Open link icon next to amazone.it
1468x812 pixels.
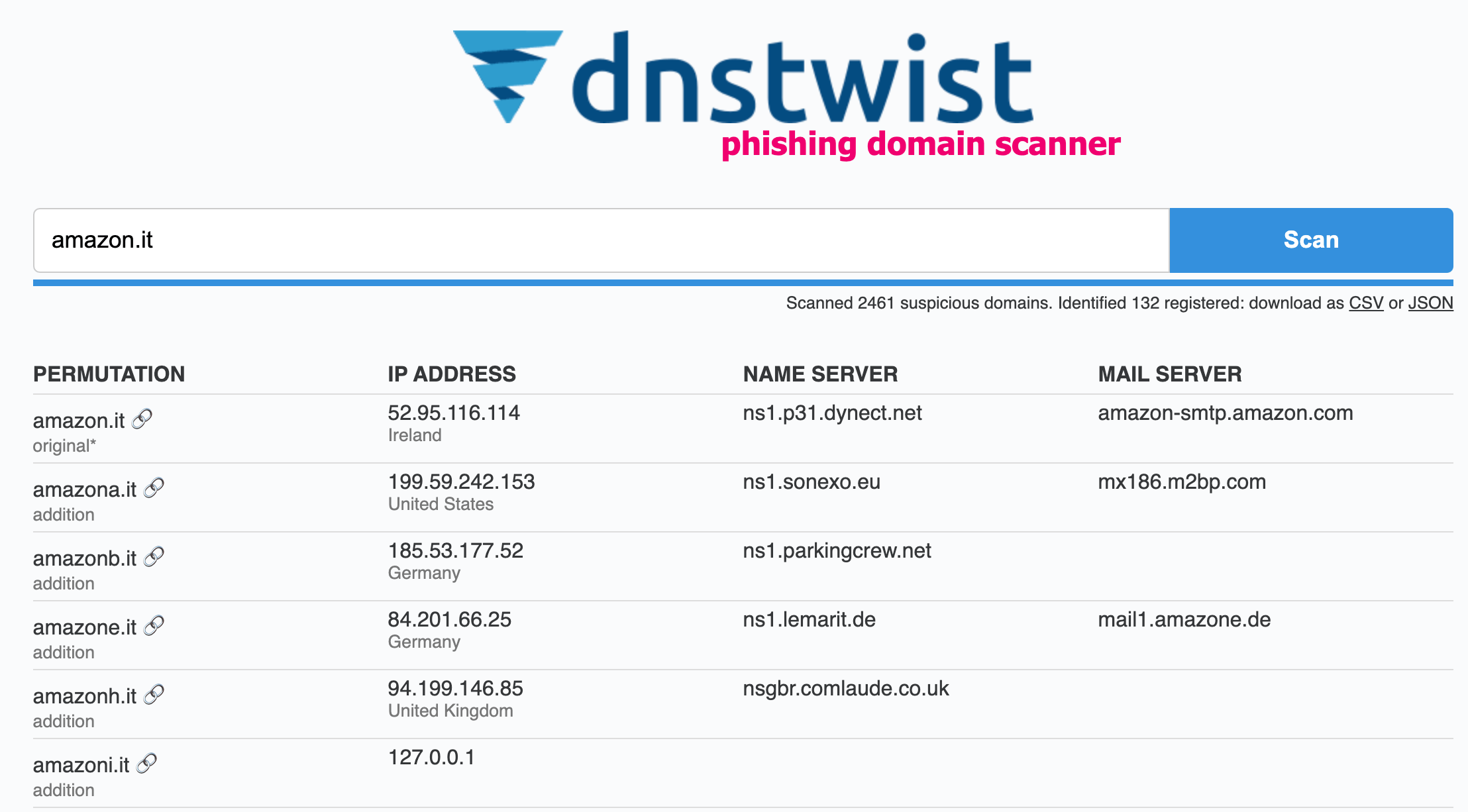[154, 626]
